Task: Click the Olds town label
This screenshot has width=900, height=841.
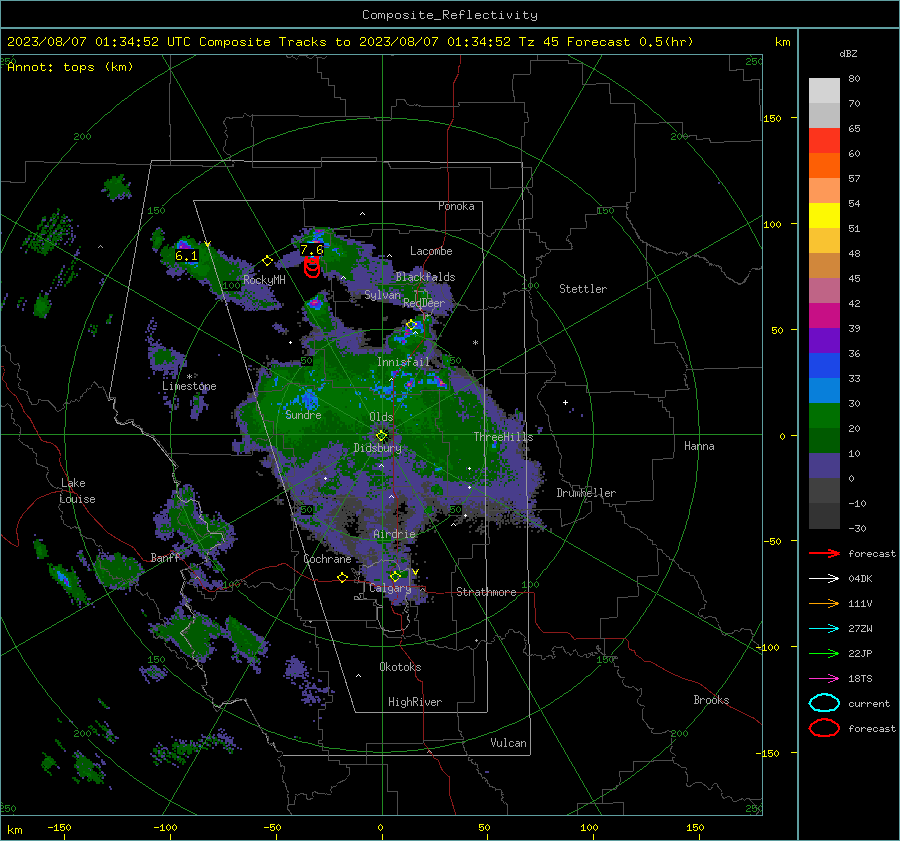Action: [381, 417]
